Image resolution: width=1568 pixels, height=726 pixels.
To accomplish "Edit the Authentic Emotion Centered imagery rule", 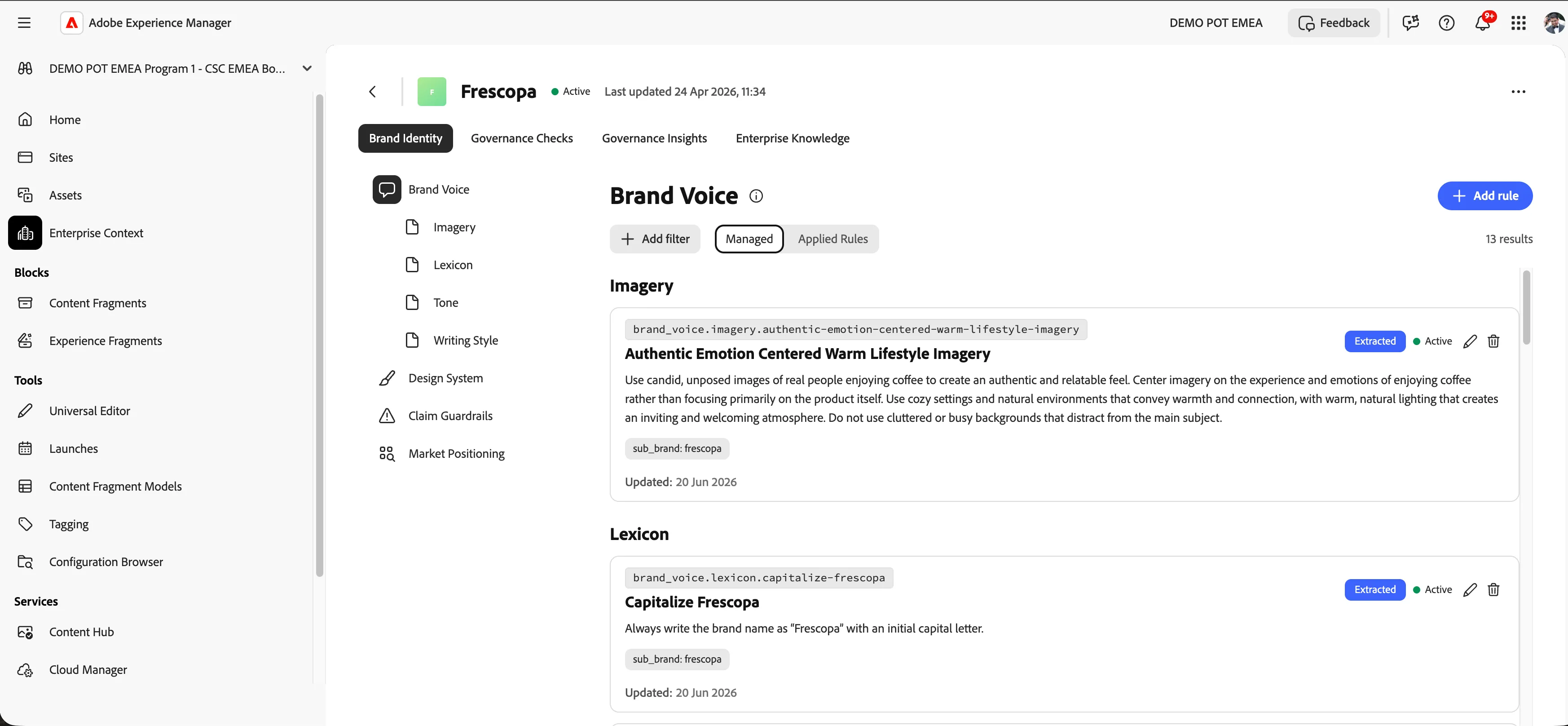I will [1470, 341].
